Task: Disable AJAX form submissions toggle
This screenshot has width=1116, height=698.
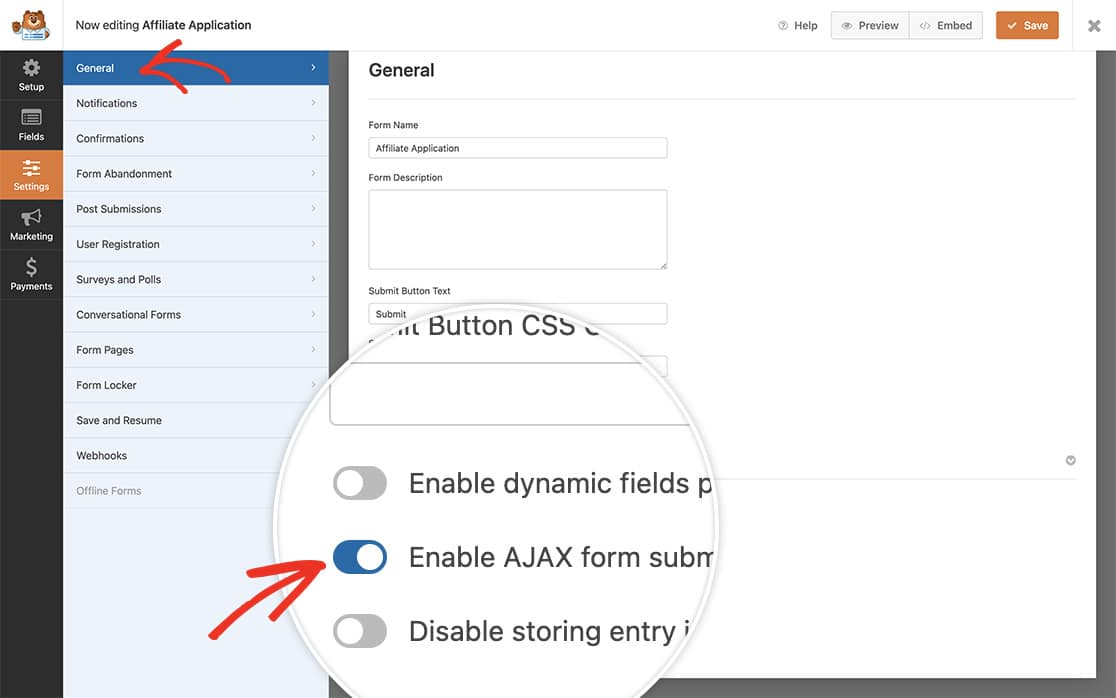Action: [x=360, y=557]
